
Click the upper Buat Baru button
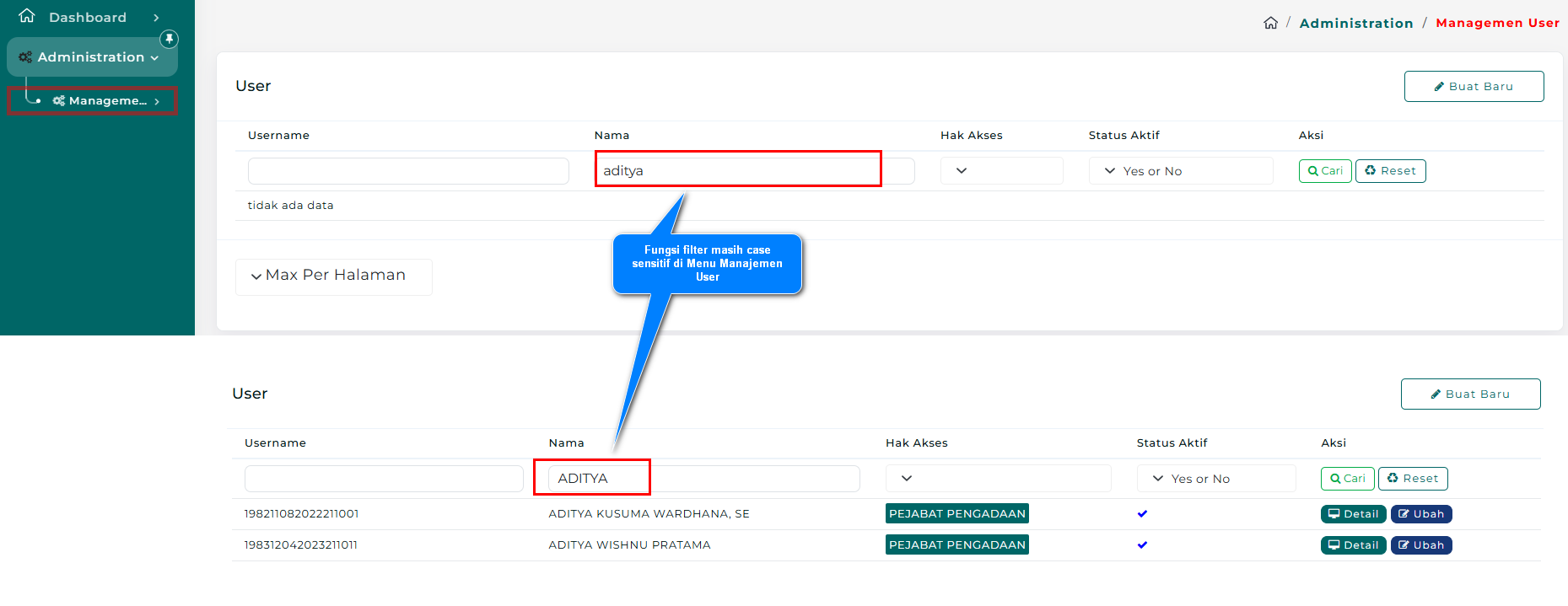pos(1474,87)
